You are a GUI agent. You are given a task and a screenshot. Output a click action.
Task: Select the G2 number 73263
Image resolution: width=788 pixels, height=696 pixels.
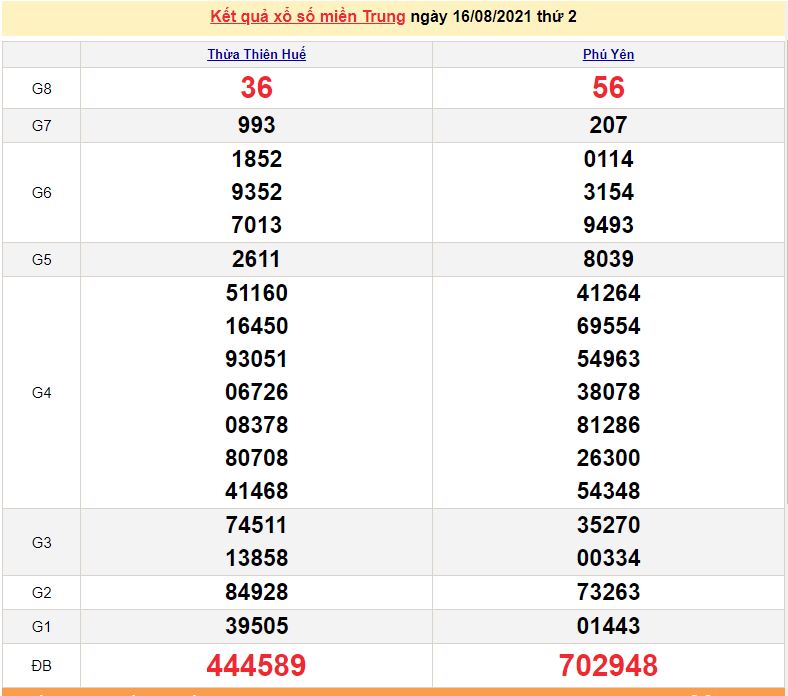[608, 592]
